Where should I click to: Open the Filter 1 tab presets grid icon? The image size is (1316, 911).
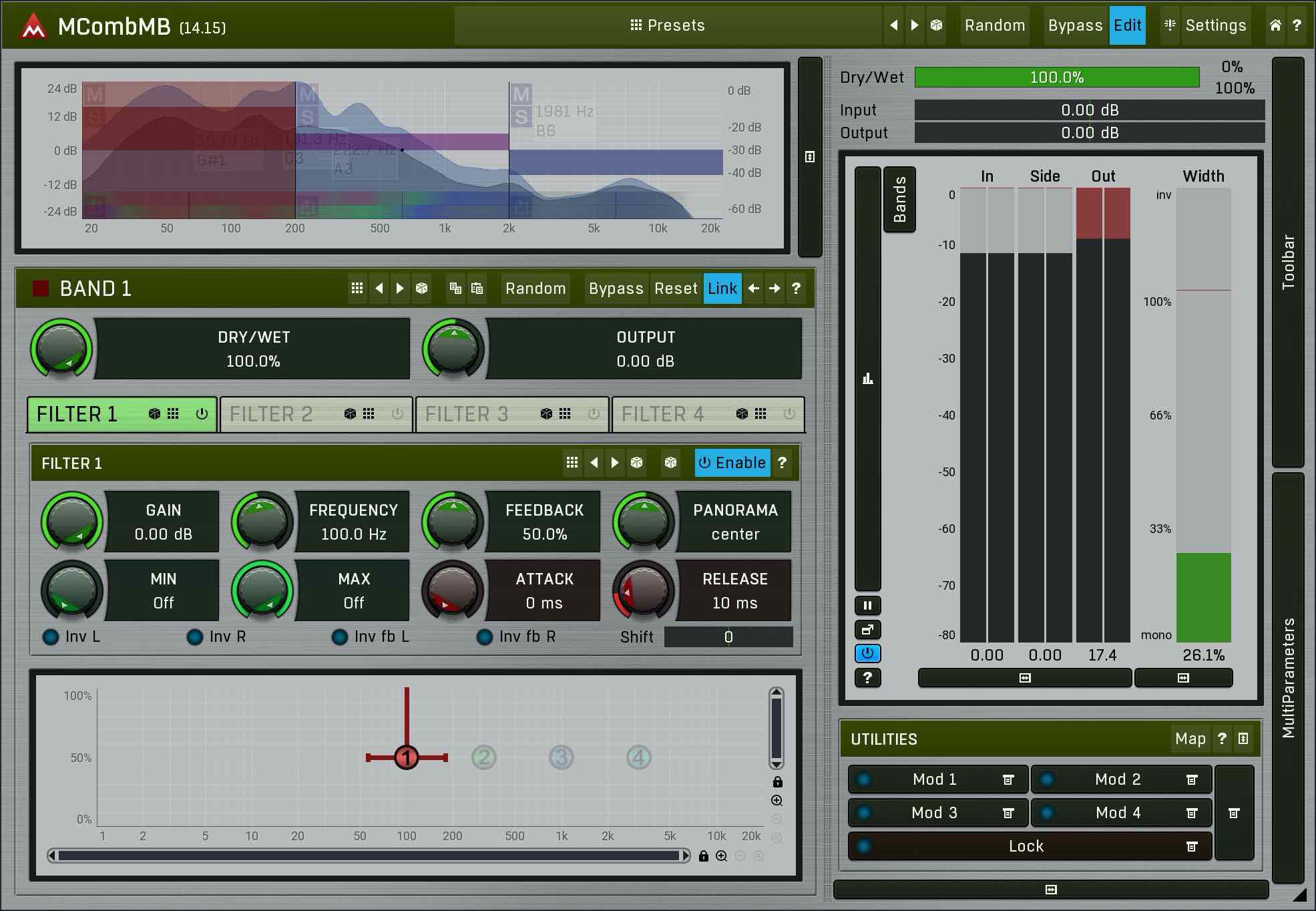click(x=173, y=414)
